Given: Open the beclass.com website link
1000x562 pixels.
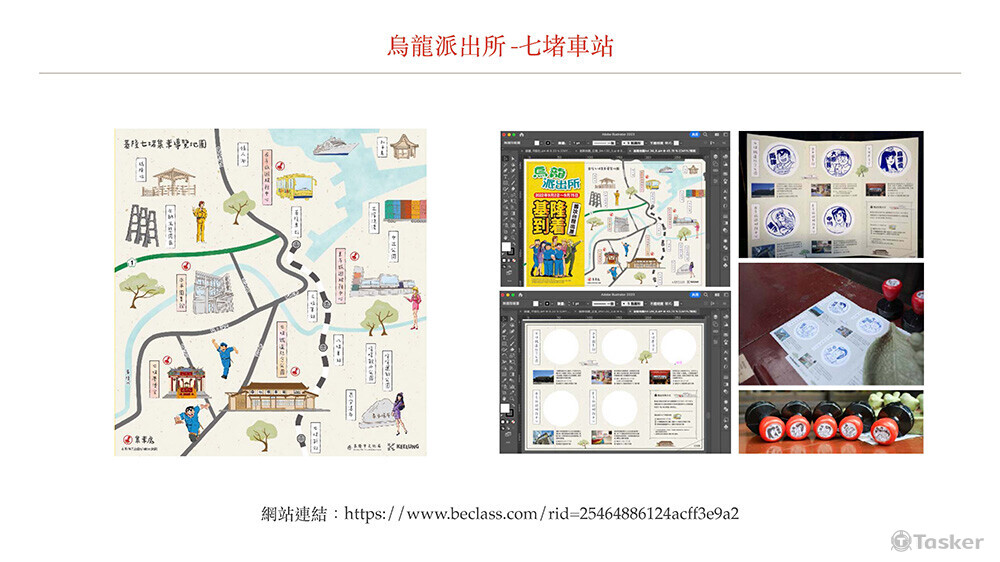Looking at the screenshot, I should coord(541,514).
